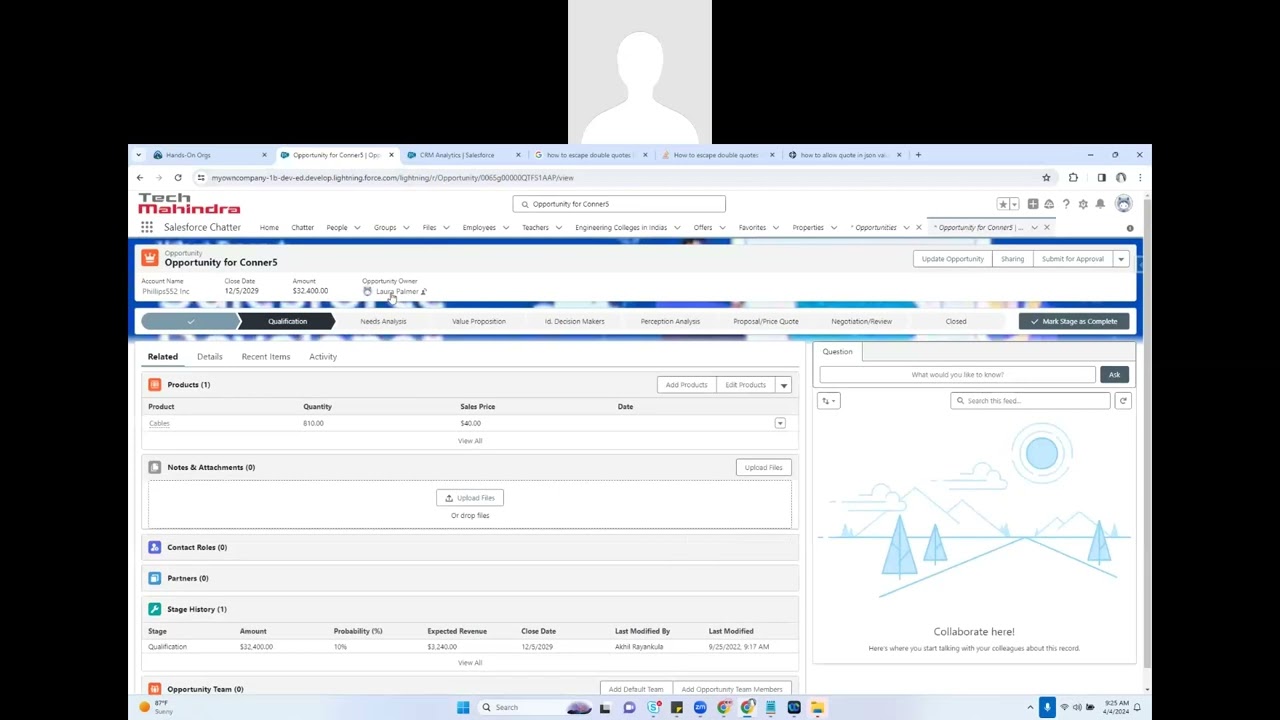
Task: Click the Stage History wrench icon
Action: 154,609
